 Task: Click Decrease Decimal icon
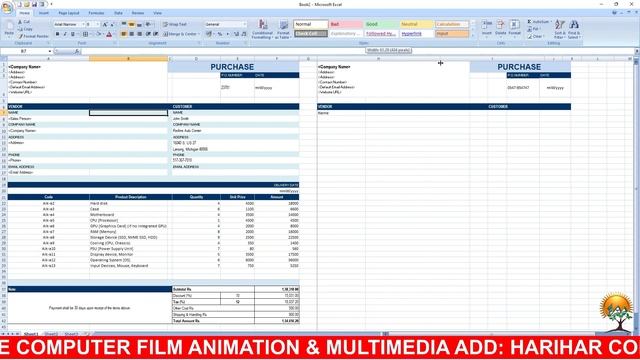click(x=244, y=34)
